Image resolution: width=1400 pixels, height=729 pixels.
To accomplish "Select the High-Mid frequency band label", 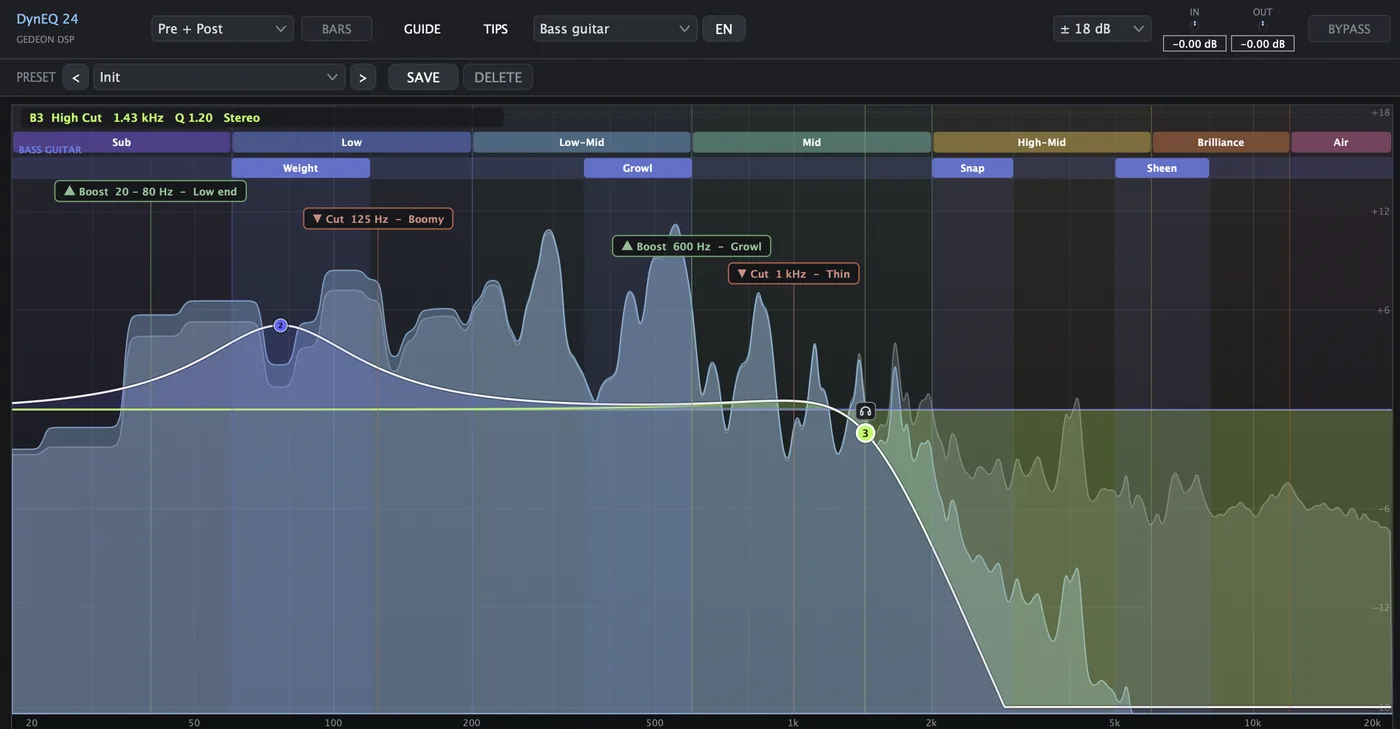I will [1042, 142].
